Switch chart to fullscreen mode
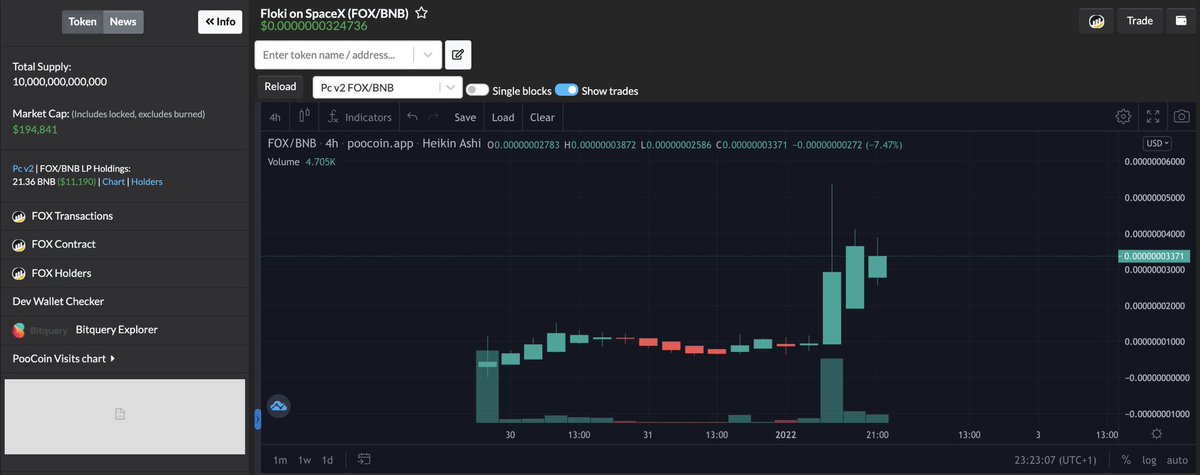 point(1153,117)
